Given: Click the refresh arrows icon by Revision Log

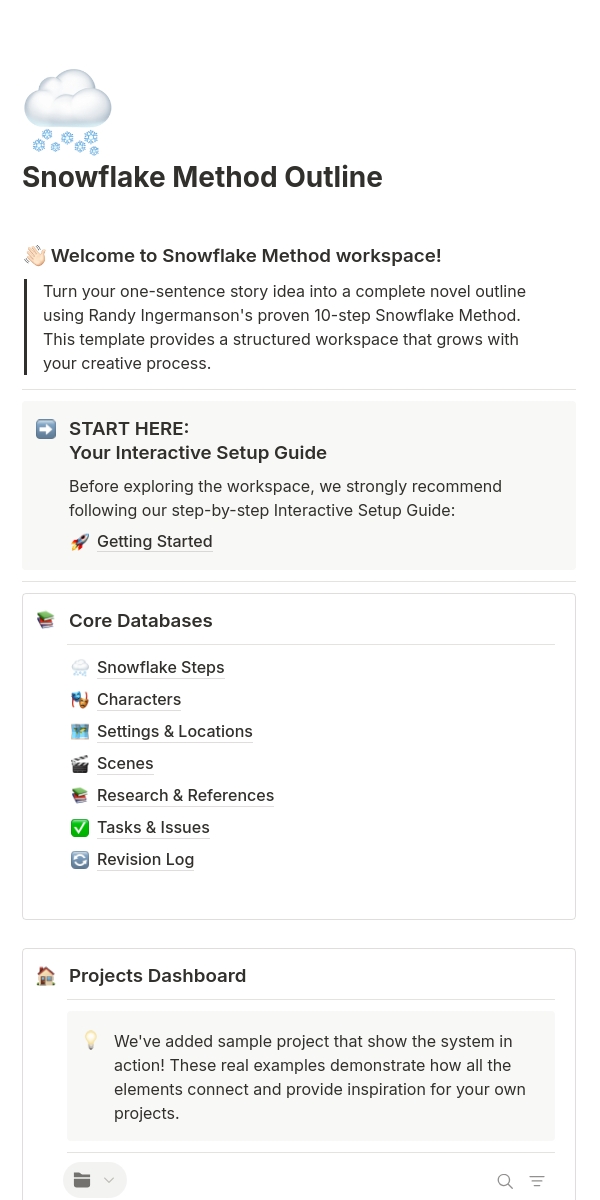Looking at the screenshot, I should (80, 860).
